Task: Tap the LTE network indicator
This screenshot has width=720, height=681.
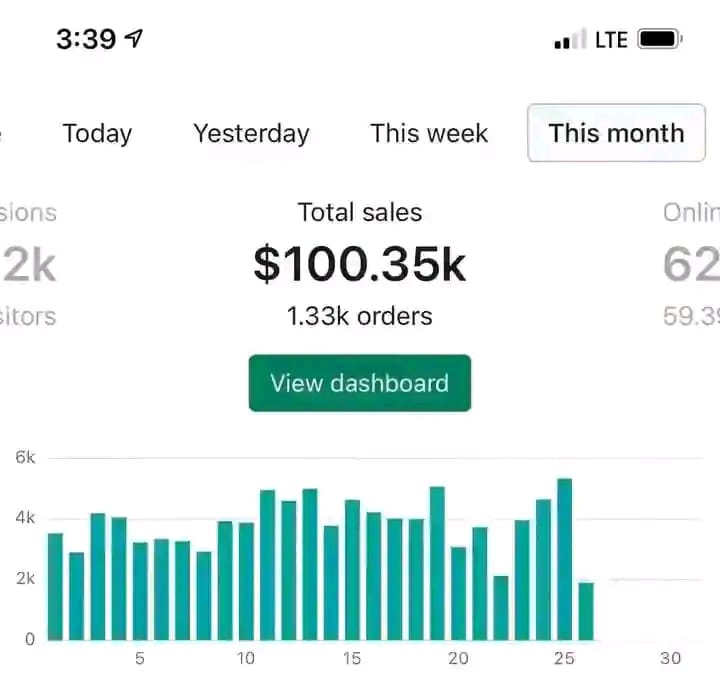Action: (x=611, y=40)
